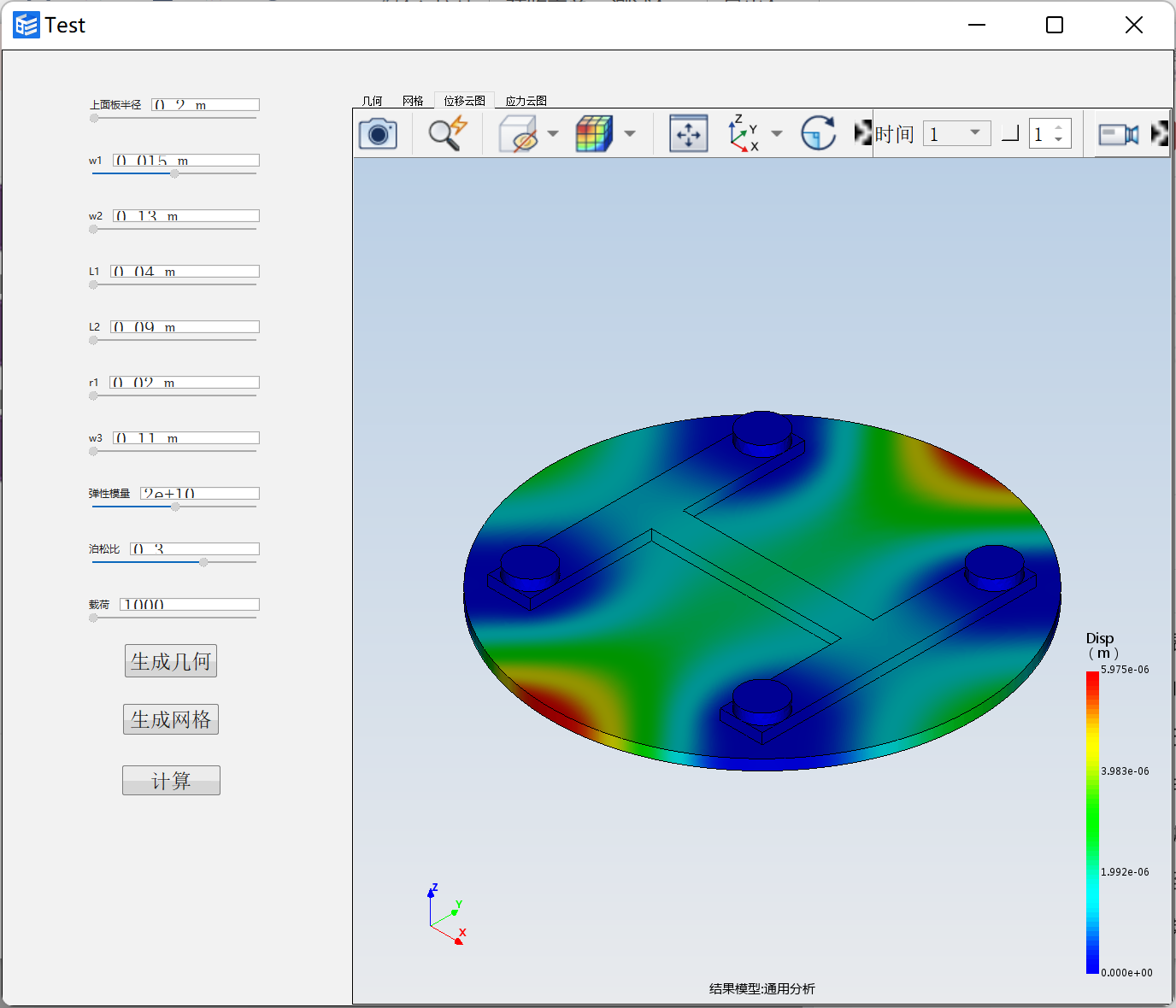
Task: Click the w3 input field
Action: tap(186, 437)
